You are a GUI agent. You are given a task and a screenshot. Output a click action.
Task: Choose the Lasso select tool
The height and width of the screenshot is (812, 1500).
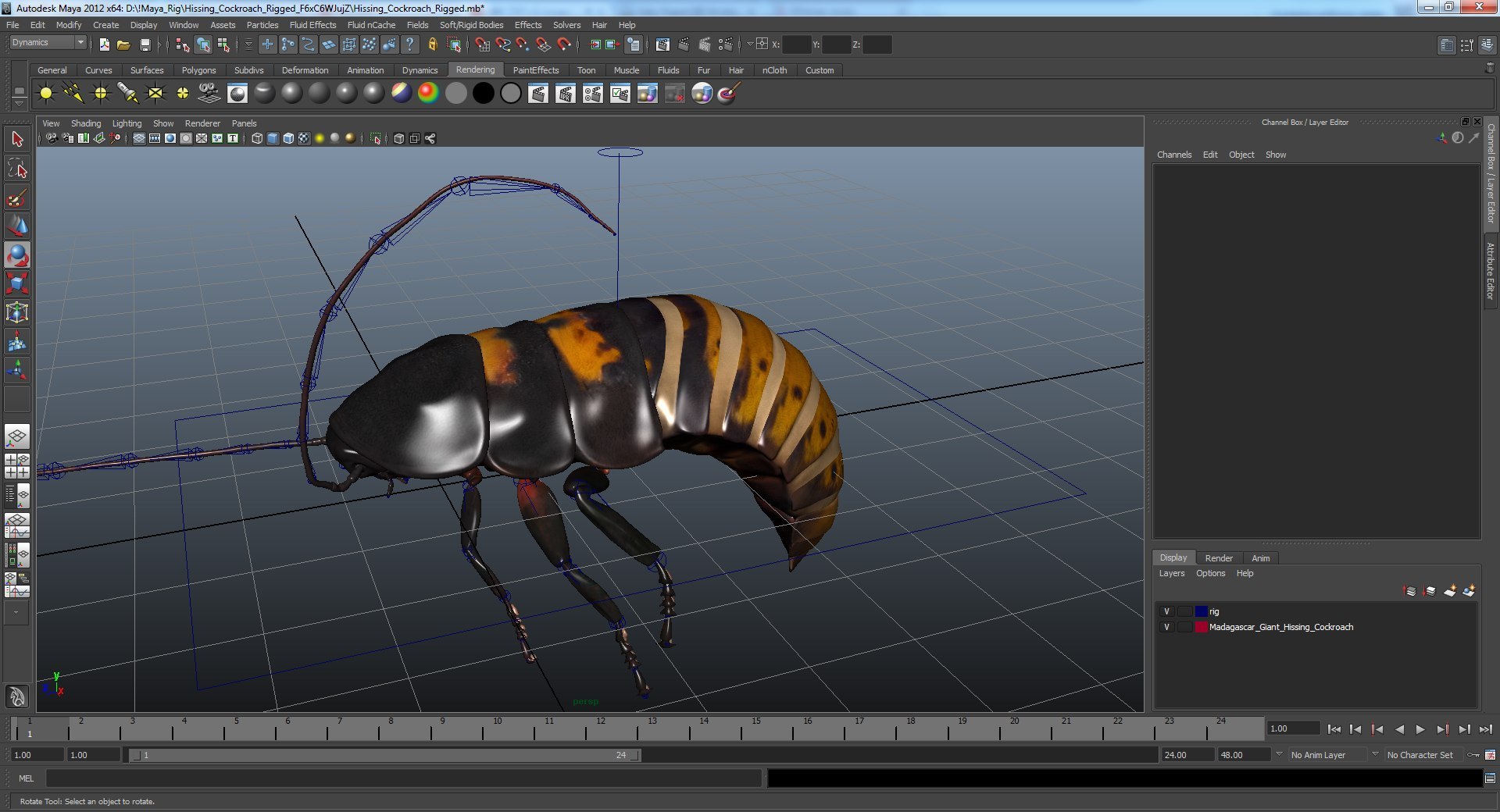17,169
